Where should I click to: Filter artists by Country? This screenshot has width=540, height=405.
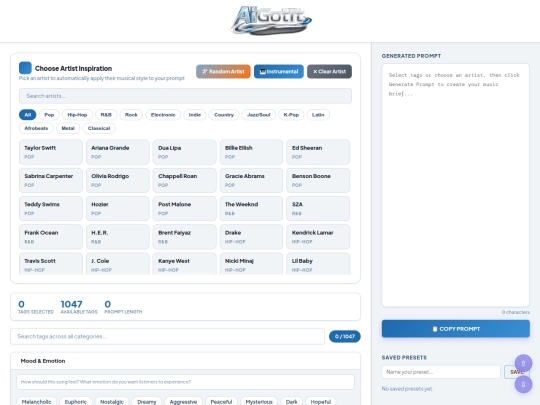click(224, 115)
